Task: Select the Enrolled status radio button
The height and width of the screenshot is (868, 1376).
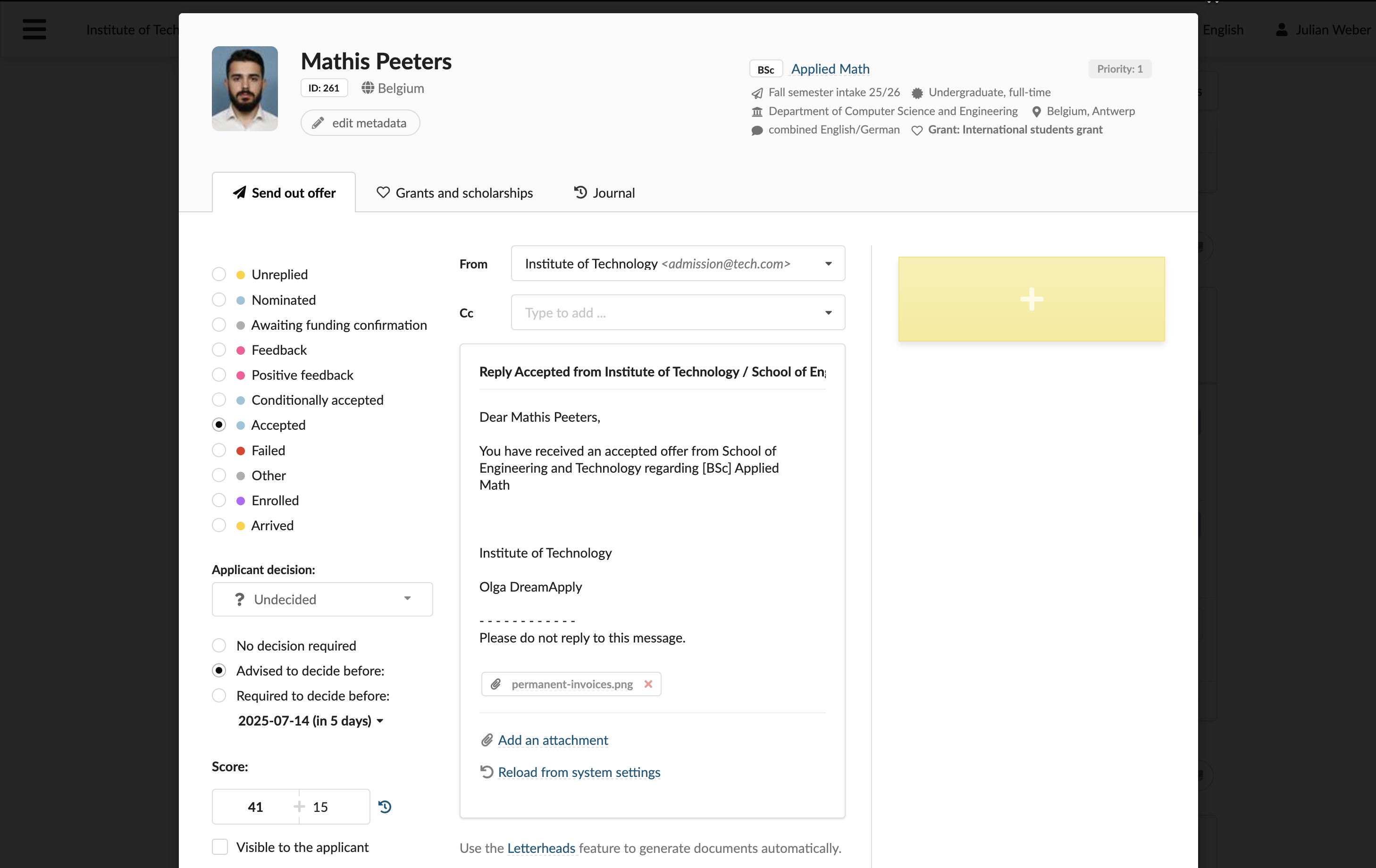Action: tap(219, 500)
